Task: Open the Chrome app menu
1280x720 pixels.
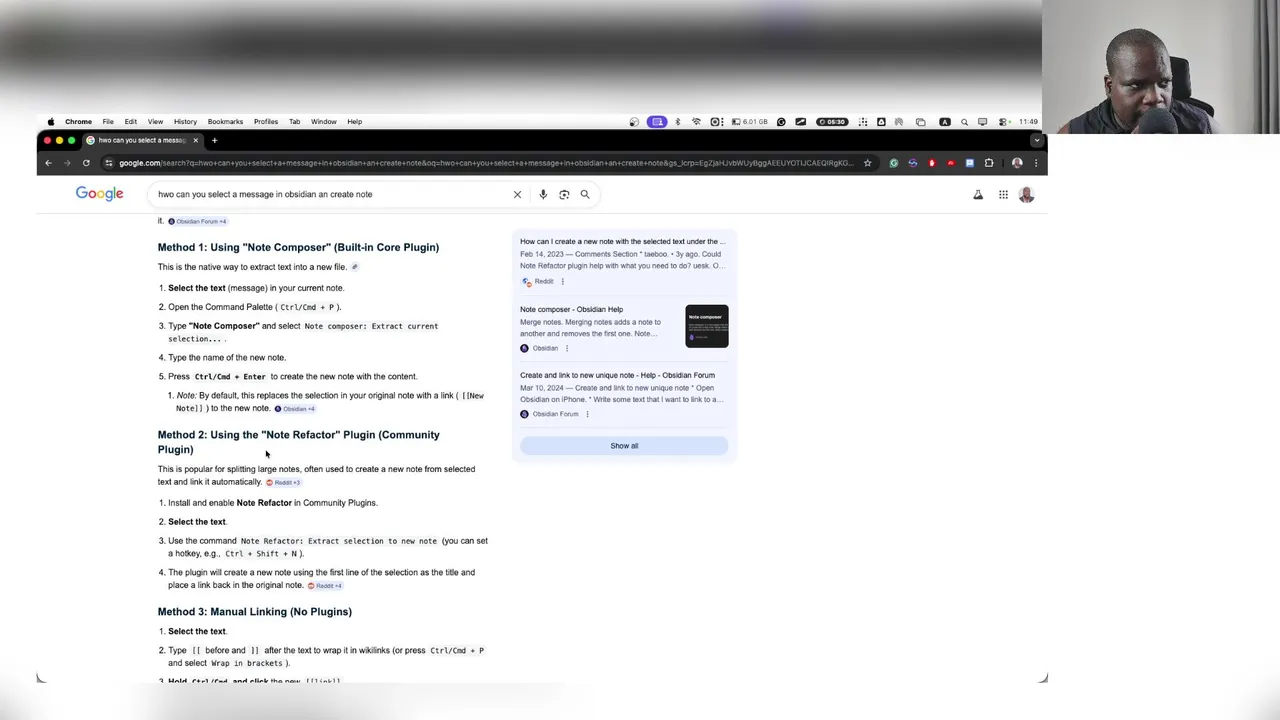Action: 78,122
